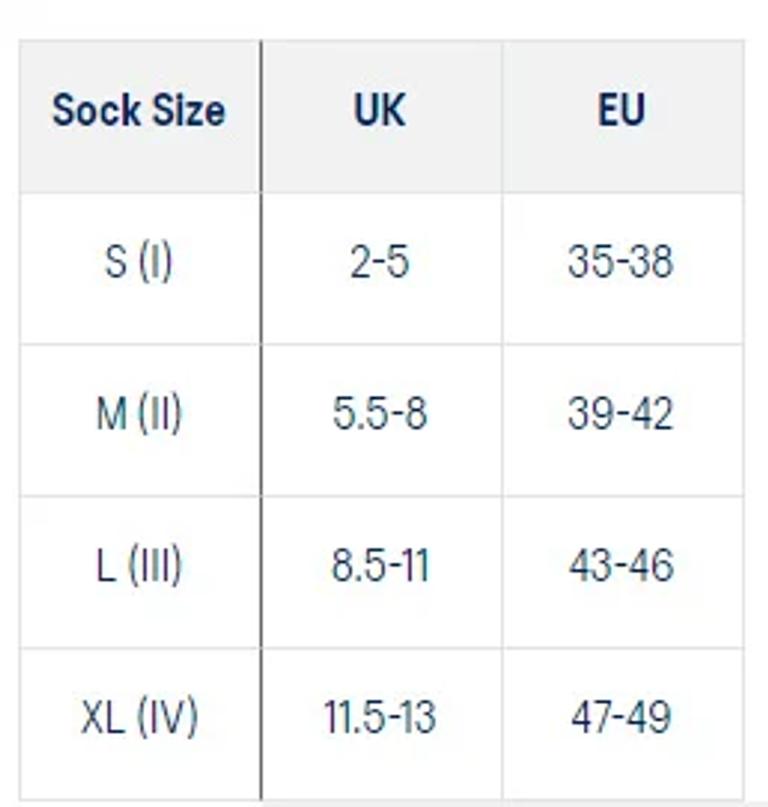Click the Roman numeral (III) beside L
The image size is (768, 807).
pyautogui.click(x=155, y=566)
